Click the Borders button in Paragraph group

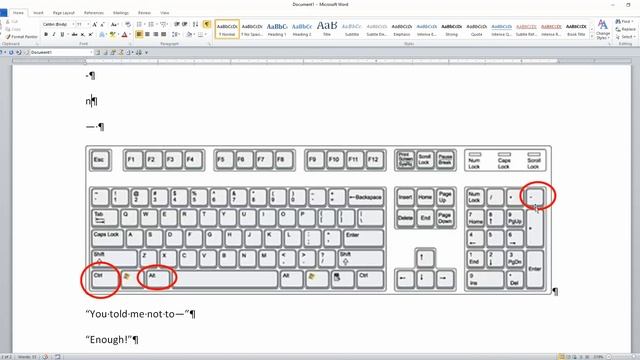coord(200,34)
